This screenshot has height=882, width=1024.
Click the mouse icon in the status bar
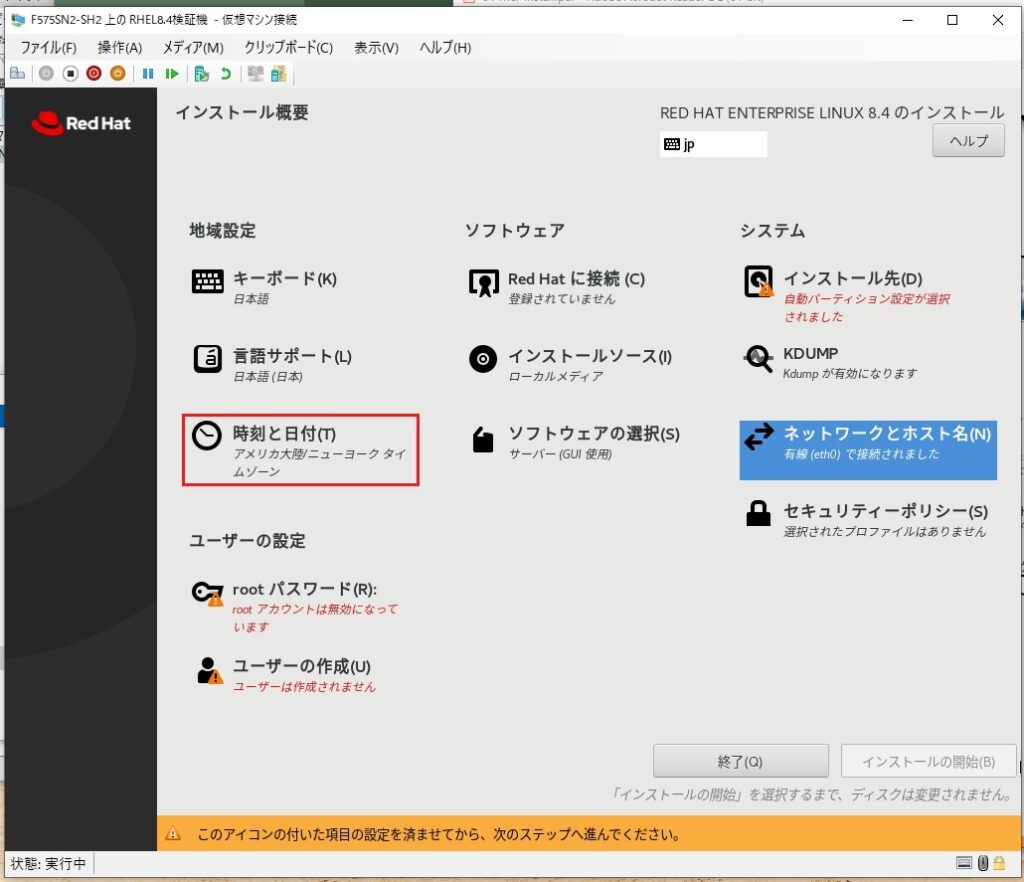(x=983, y=863)
